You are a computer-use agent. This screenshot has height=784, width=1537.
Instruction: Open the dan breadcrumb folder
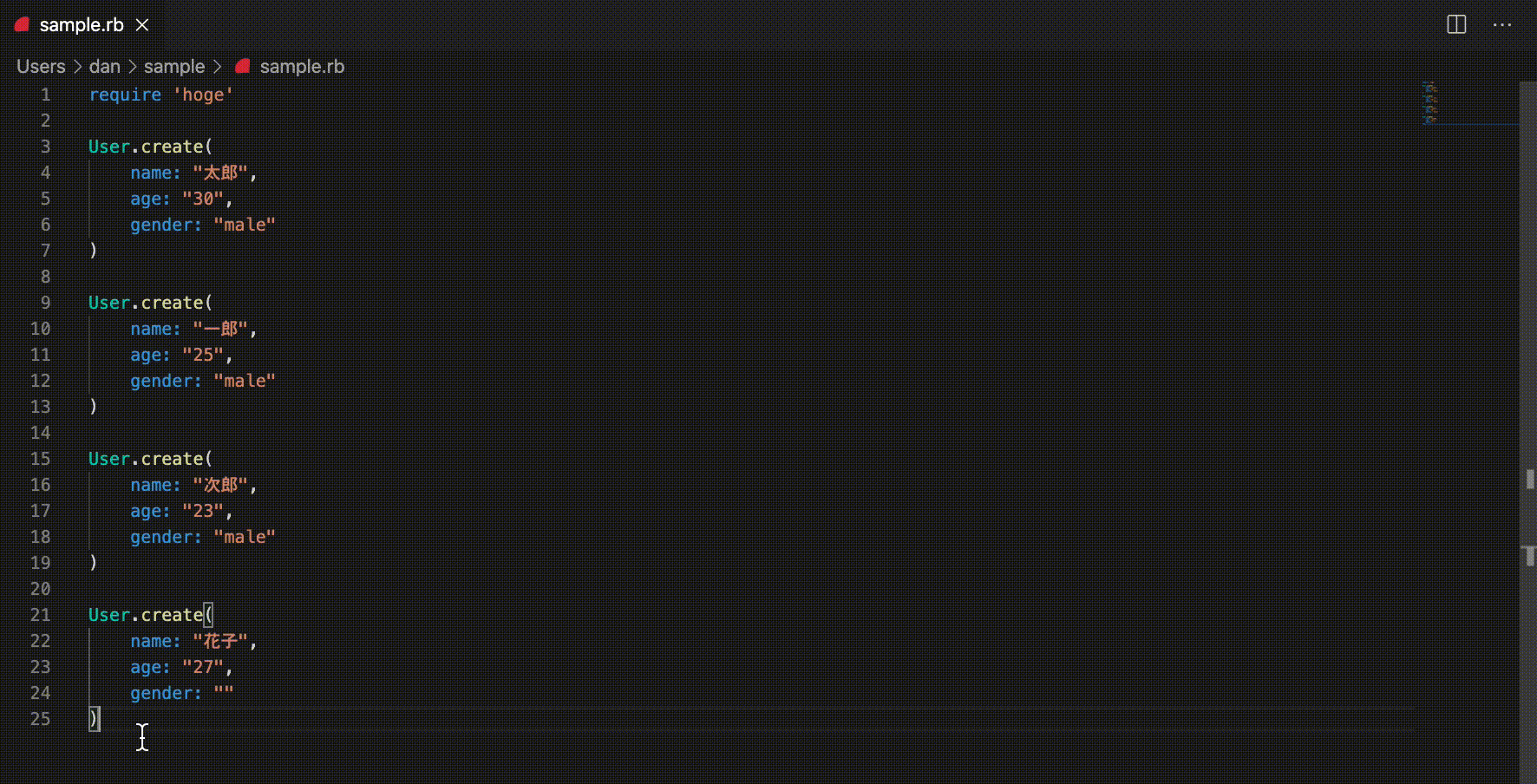105,67
